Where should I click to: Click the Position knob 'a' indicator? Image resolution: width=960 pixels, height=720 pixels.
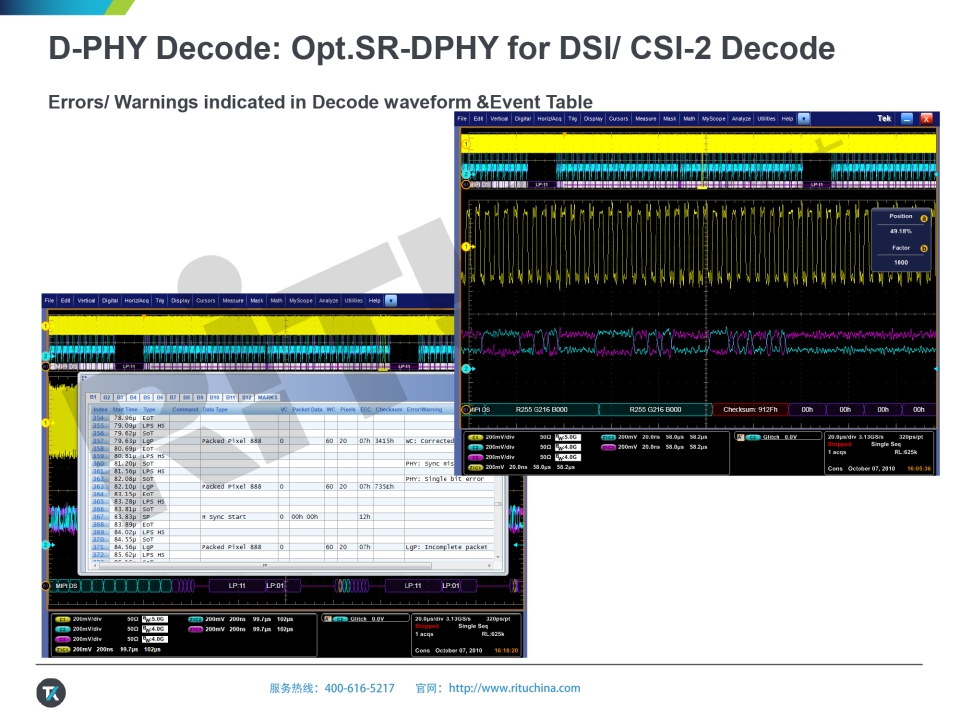point(923,217)
